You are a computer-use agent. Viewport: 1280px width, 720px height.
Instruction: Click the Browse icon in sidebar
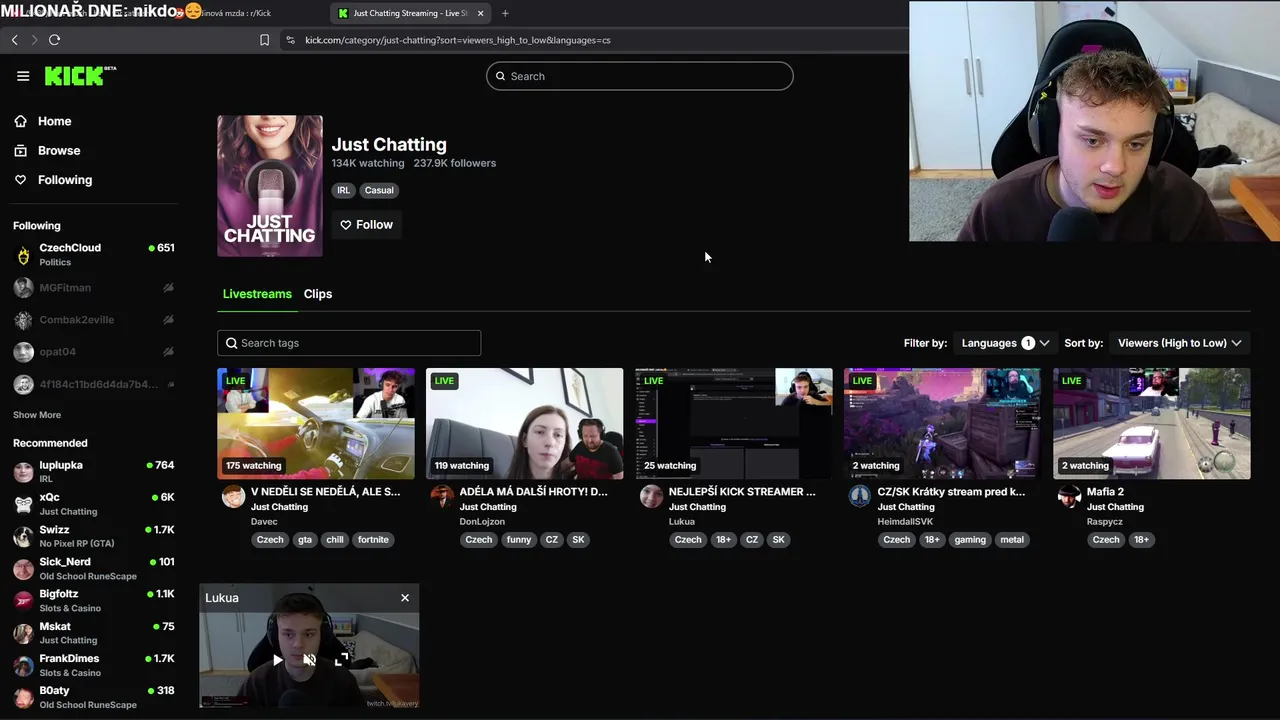[20, 150]
